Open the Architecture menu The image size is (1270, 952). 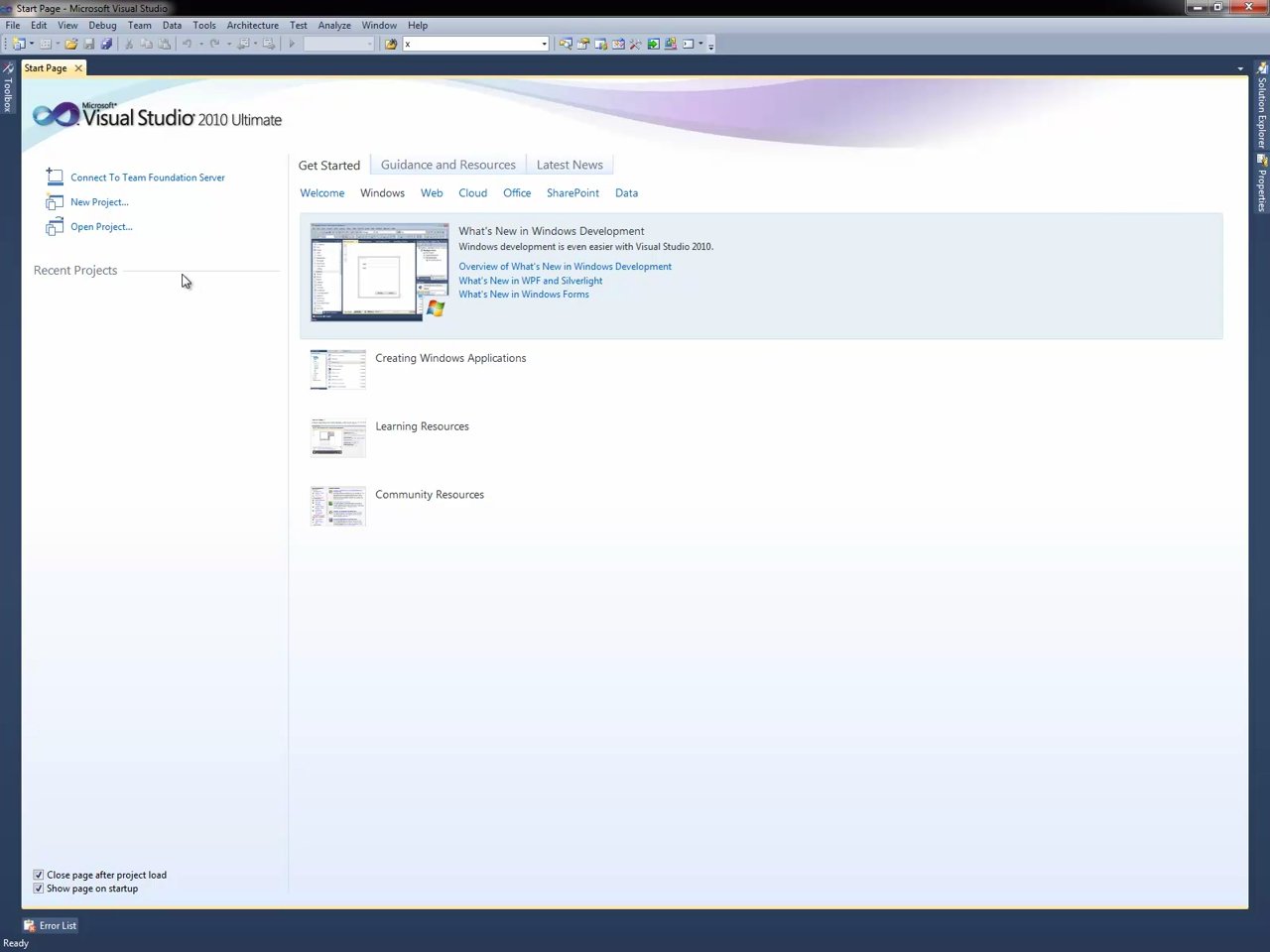point(252,25)
